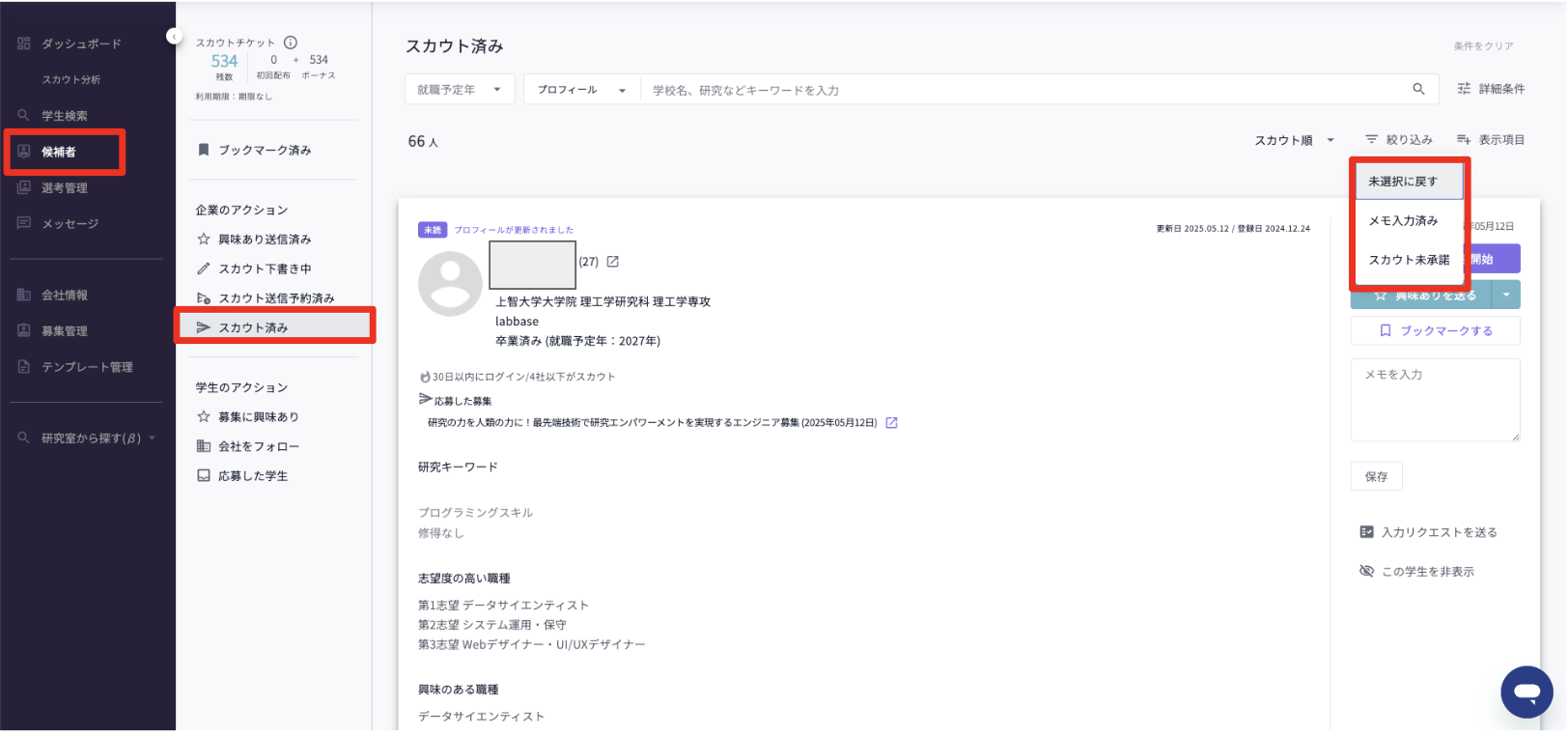The height and width of the screenshot is (736, 1568).
Task: Click ブックマークする button
Action: tap(1436, 330)
